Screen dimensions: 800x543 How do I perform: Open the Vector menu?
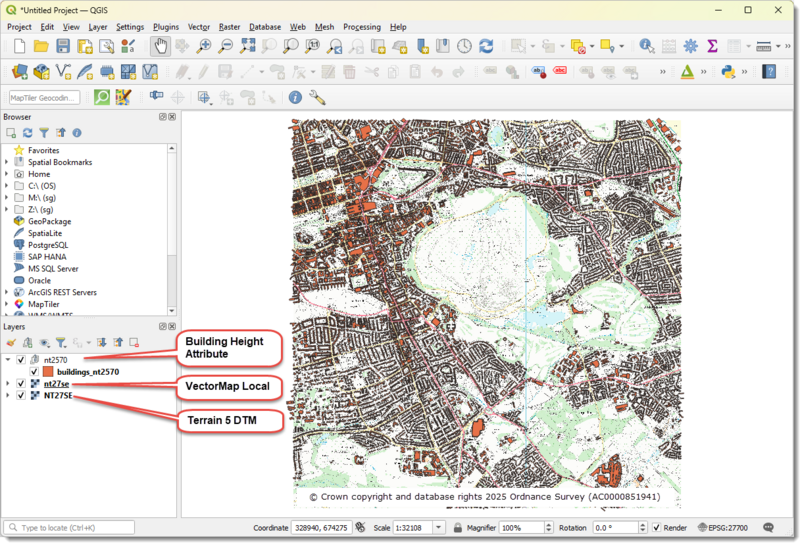click(x=198, y=27)
